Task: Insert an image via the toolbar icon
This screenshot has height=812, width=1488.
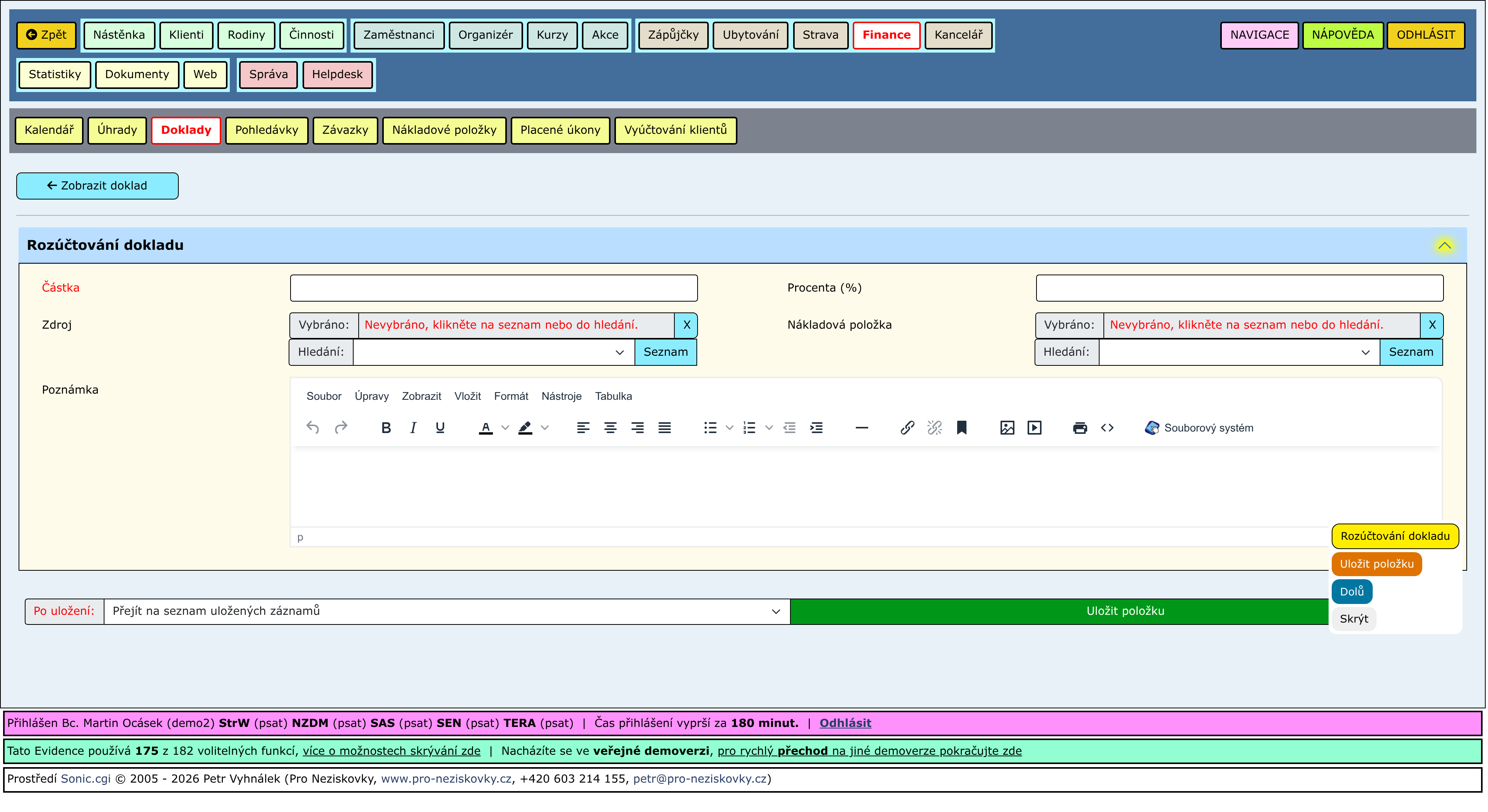Action: [1007, 428]
